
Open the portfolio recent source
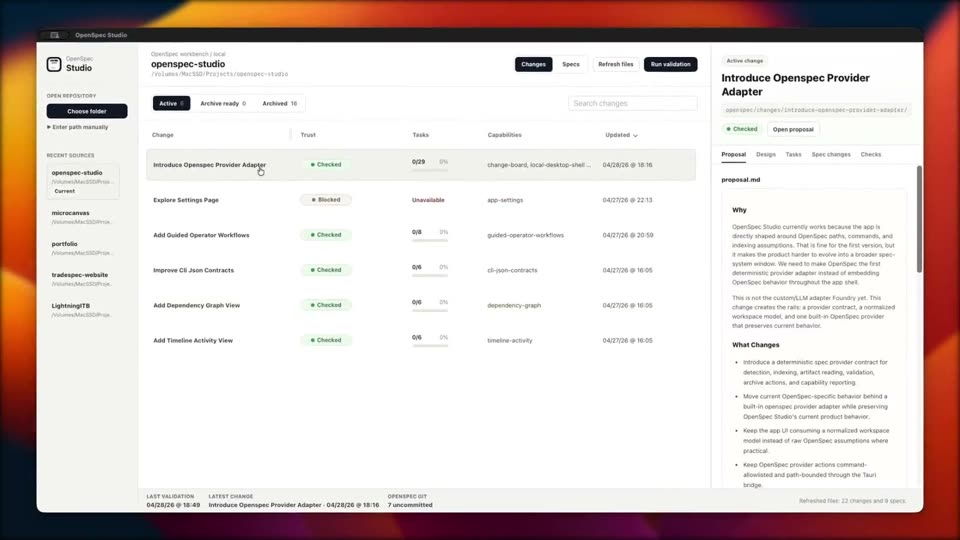pyautogui.click(x=83, y=248)
